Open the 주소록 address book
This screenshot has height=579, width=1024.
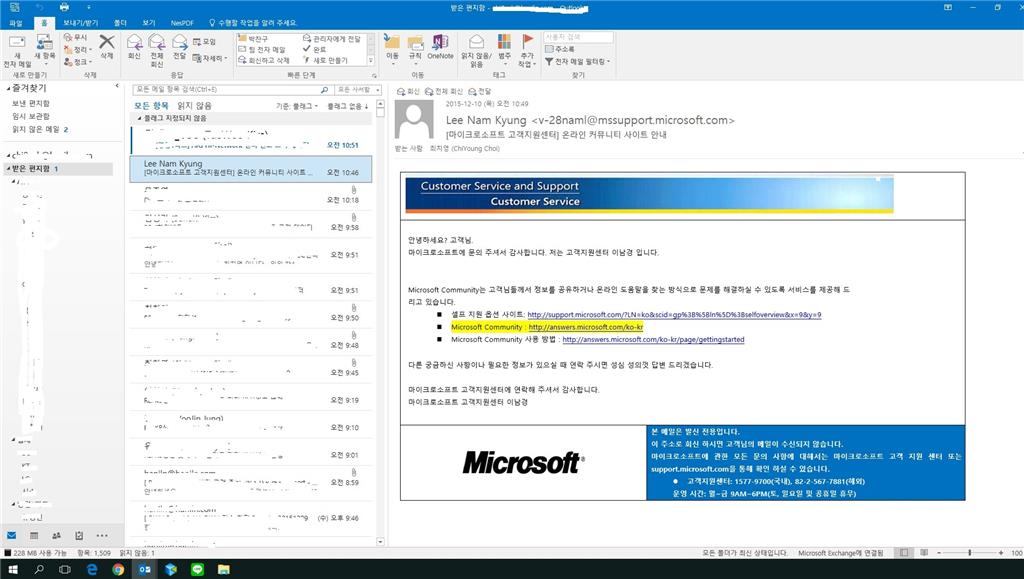[x=560, y=49]
